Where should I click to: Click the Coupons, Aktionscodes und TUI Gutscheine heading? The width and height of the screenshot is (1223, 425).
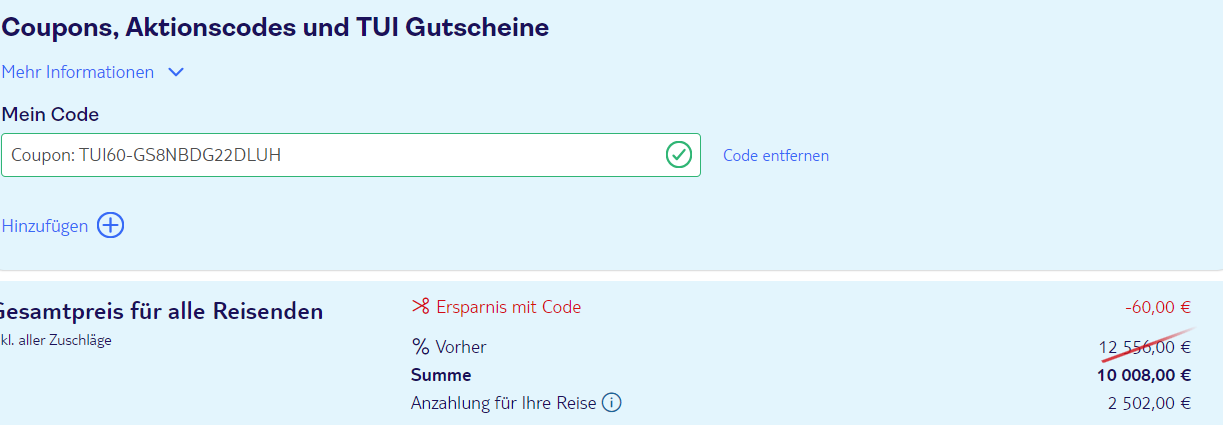coord(275,27)
